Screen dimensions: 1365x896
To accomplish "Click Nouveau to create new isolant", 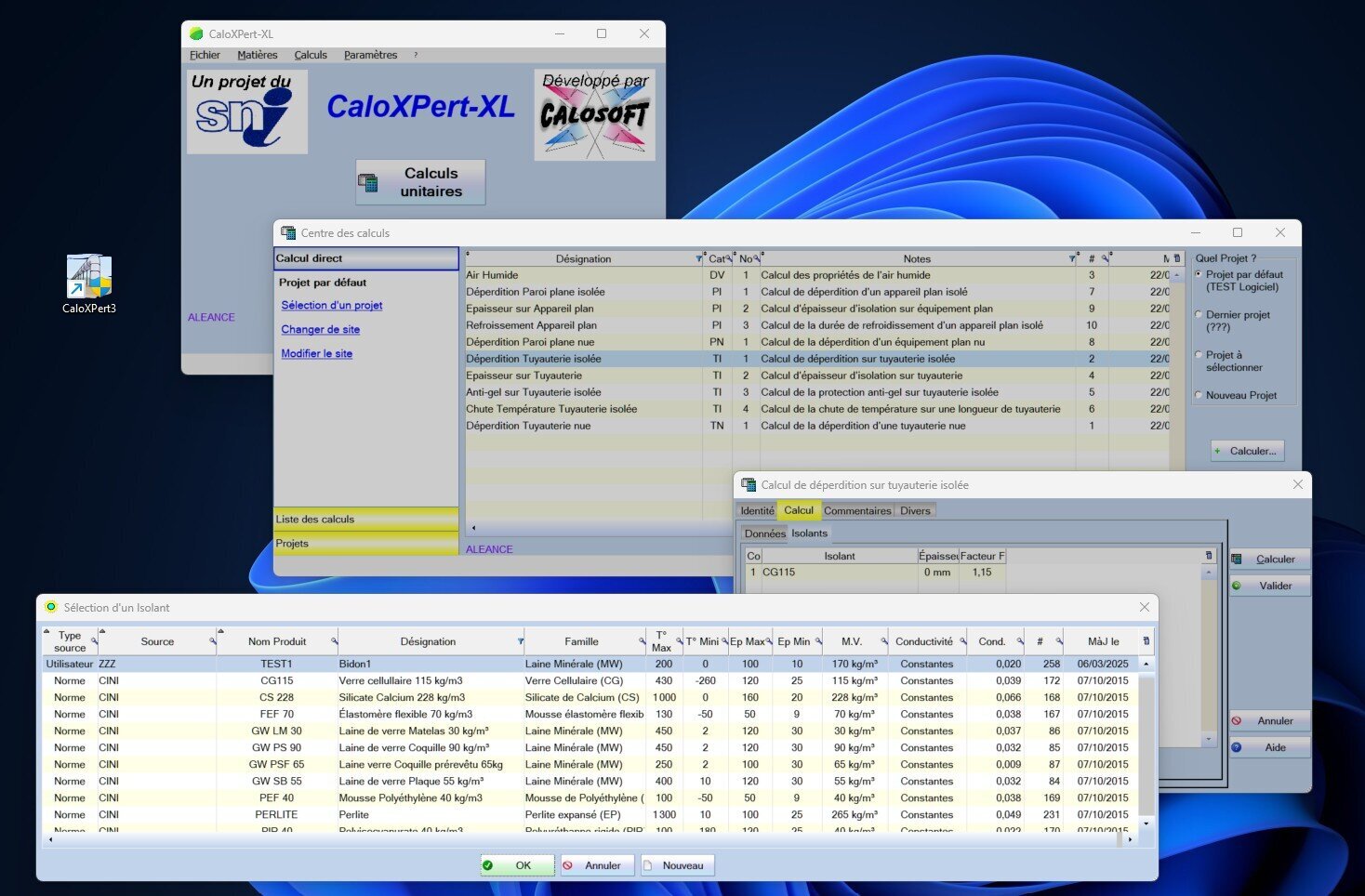I will [679, 865].
